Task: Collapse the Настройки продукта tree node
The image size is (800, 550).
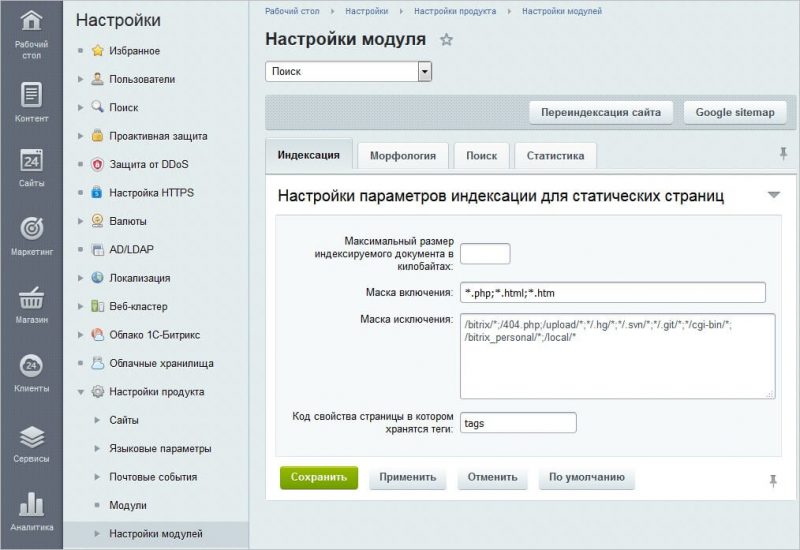Action: pos(81,392)
